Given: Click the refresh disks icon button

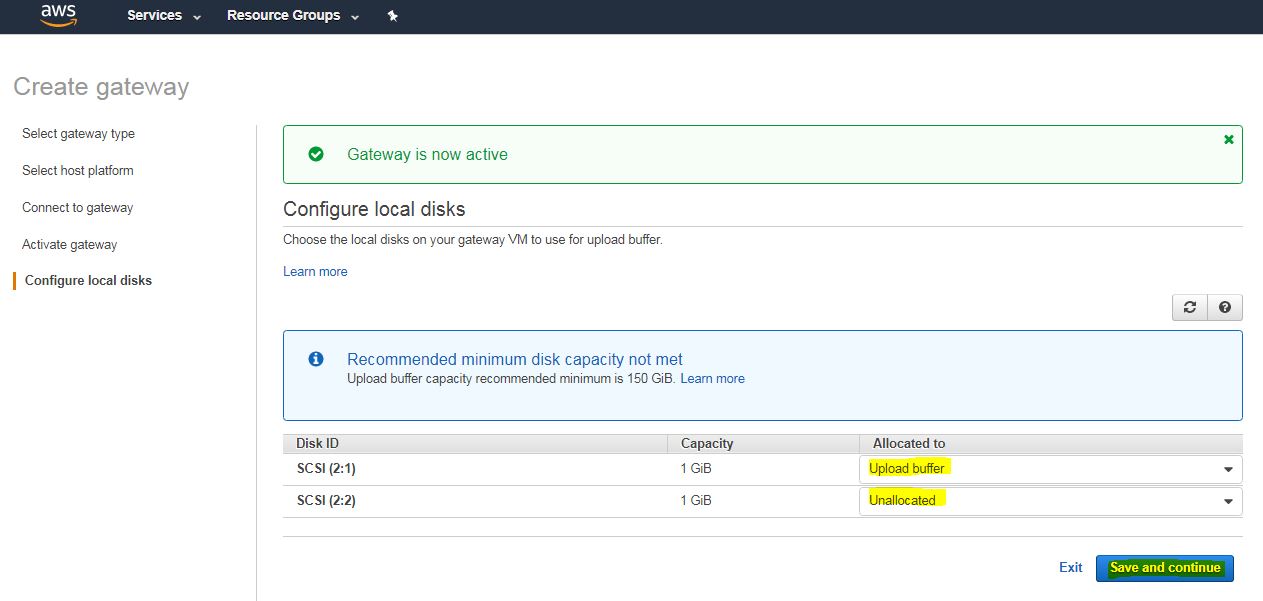Looking at the screenshot, I should point(1189,307).
